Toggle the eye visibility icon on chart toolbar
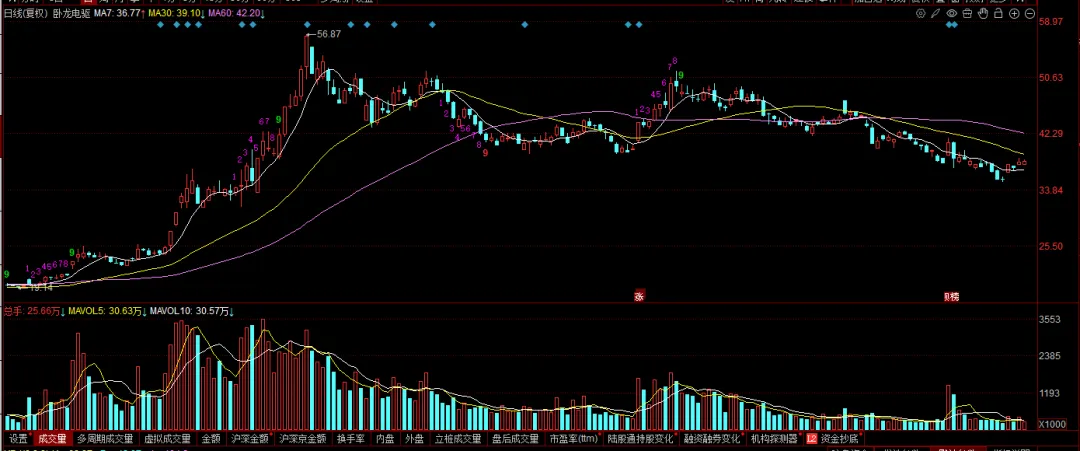This screenshot has width=1080, height=451. pyautogui.click(x=952, y=13)
